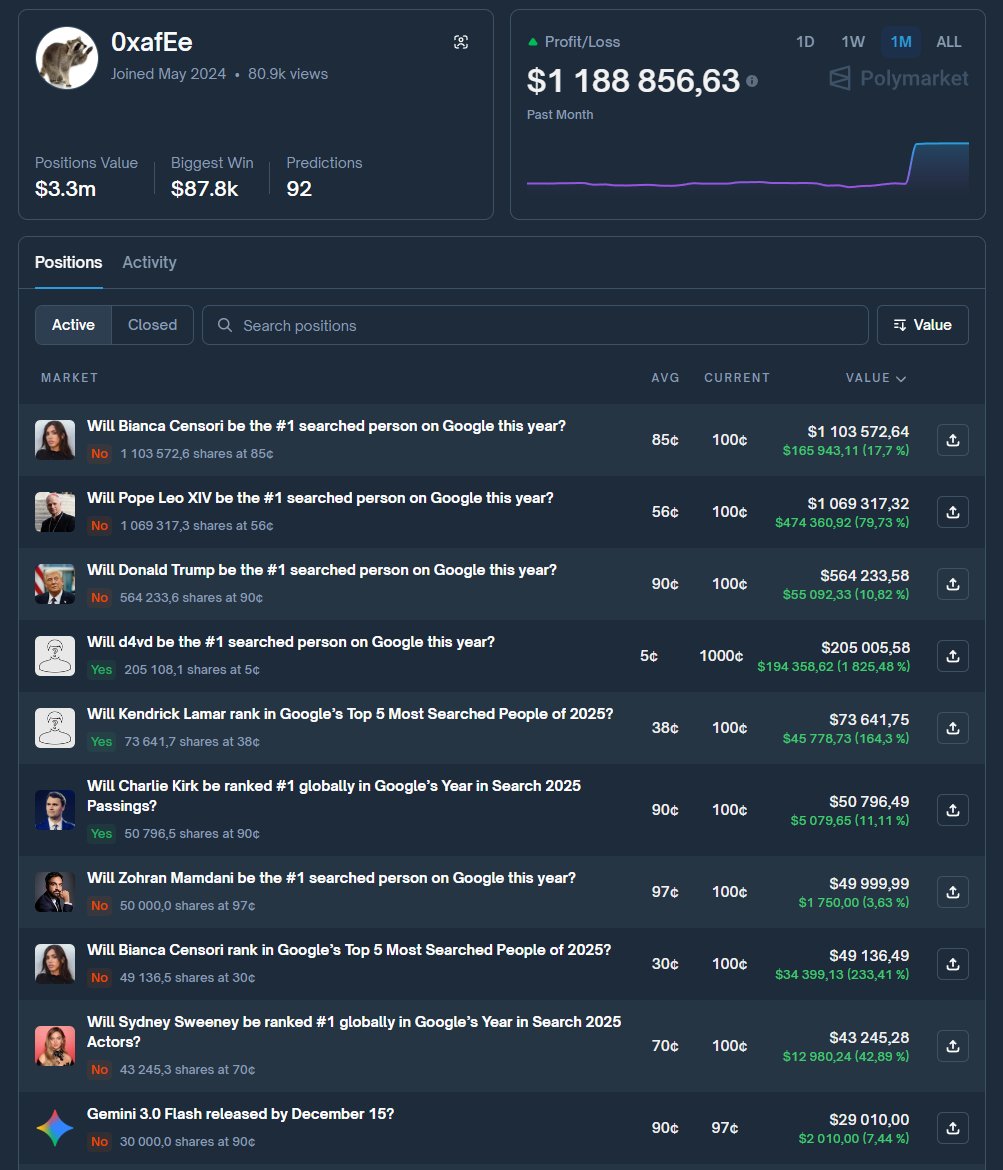Viewport: 1003px width, 1170px height.
Task: Show Closed positions
Action: [x=152, y=325]
